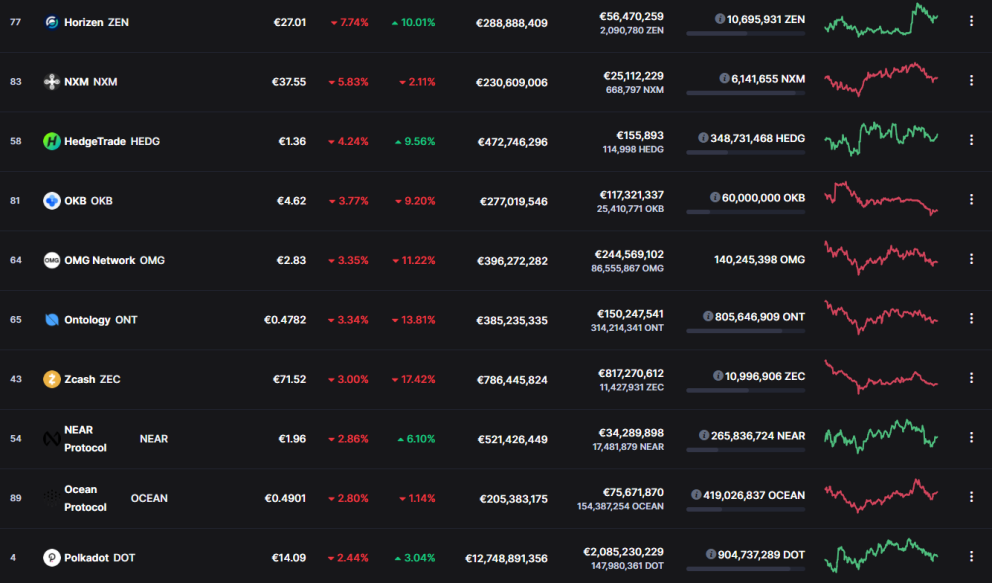Click the Zcash price €71.52
Viewport: 992px width, 583px height.
point(289,379)
